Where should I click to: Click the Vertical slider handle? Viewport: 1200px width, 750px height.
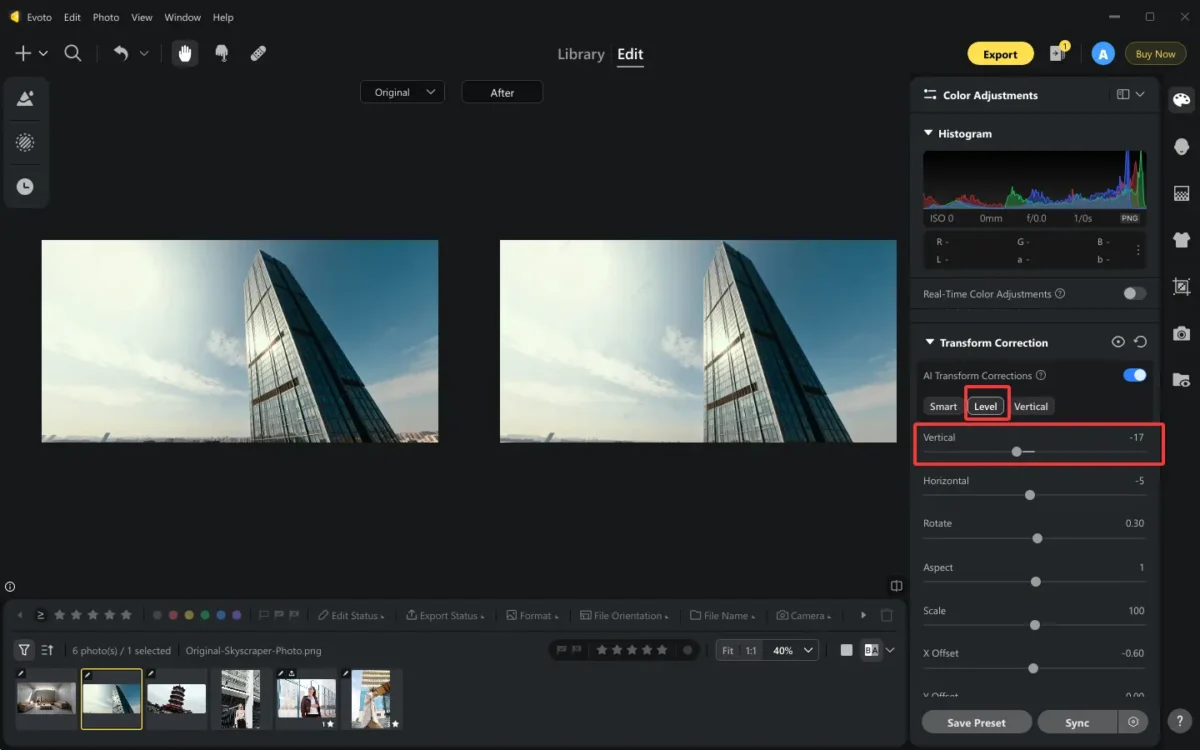1016,452
